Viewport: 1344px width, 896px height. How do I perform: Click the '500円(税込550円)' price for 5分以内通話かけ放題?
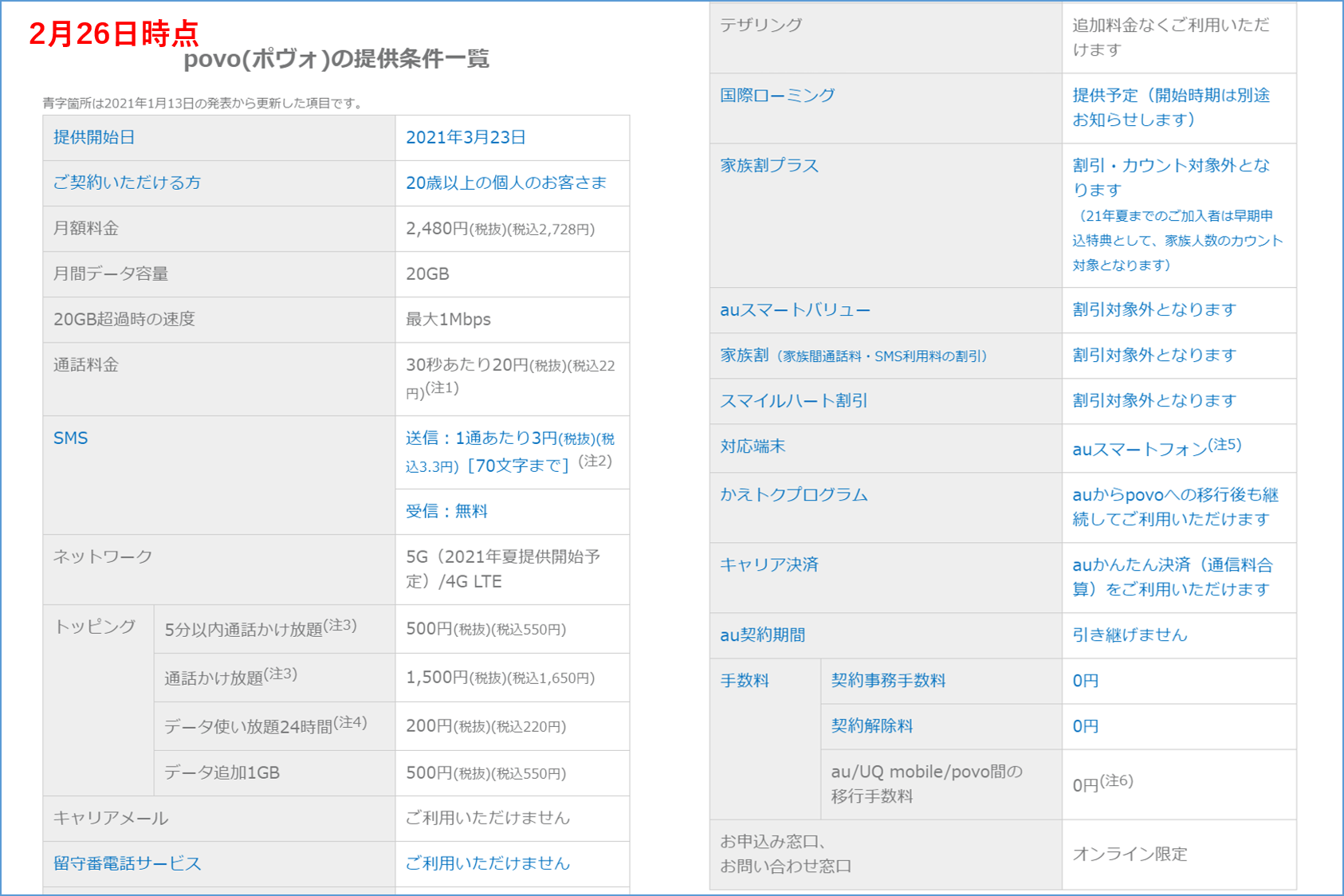click(486, 629)
